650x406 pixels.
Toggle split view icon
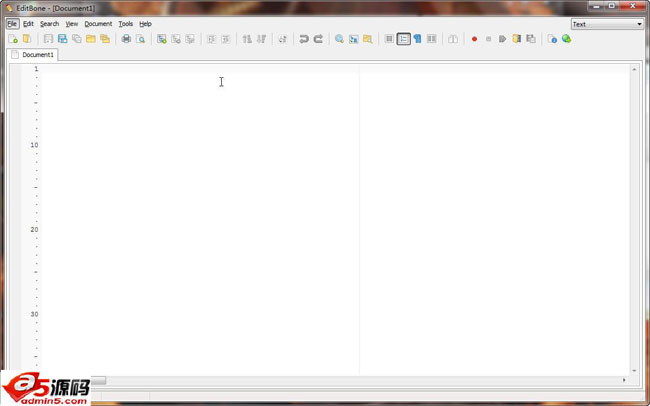(x=453, y=39)
